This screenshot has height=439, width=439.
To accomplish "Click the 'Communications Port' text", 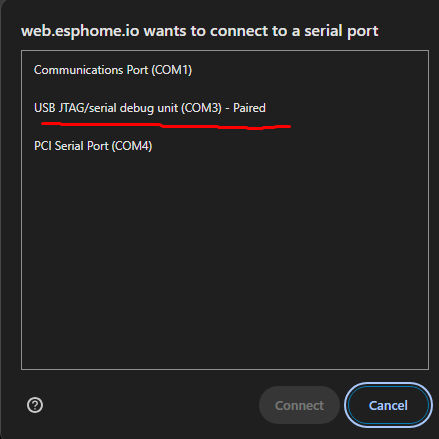I will (91, 70).
